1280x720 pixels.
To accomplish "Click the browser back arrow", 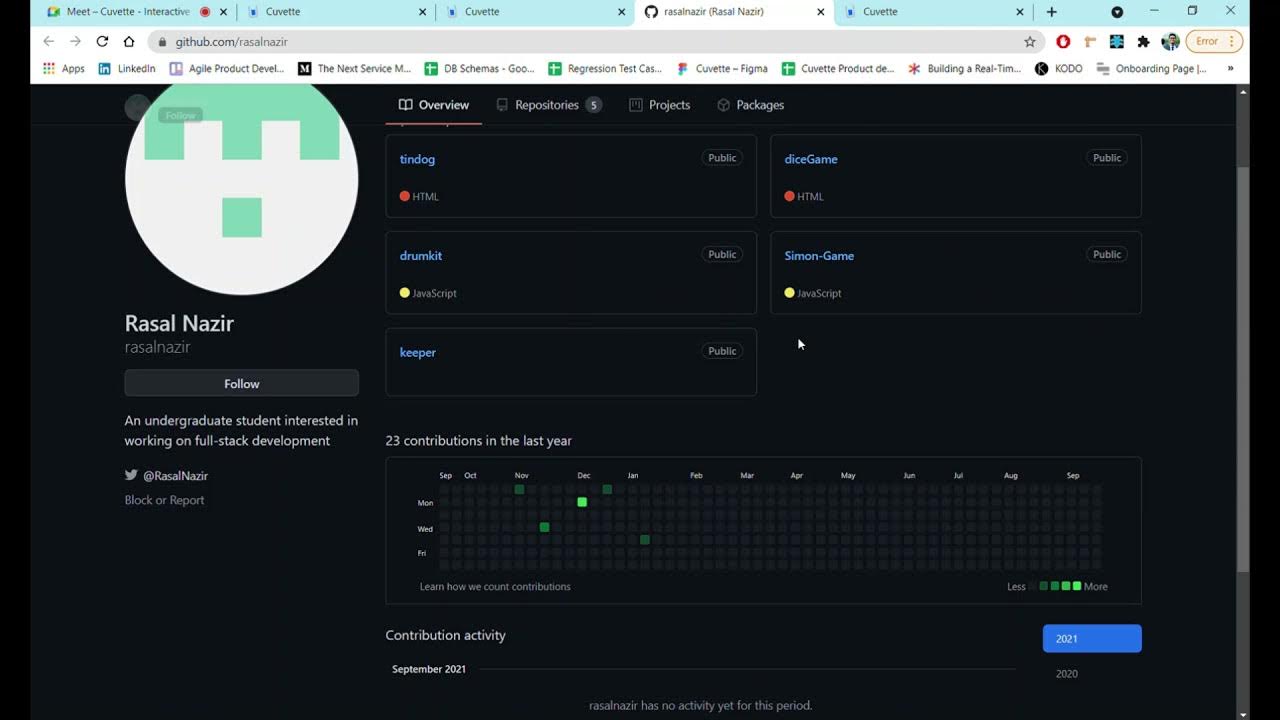I will coord(49,41).
